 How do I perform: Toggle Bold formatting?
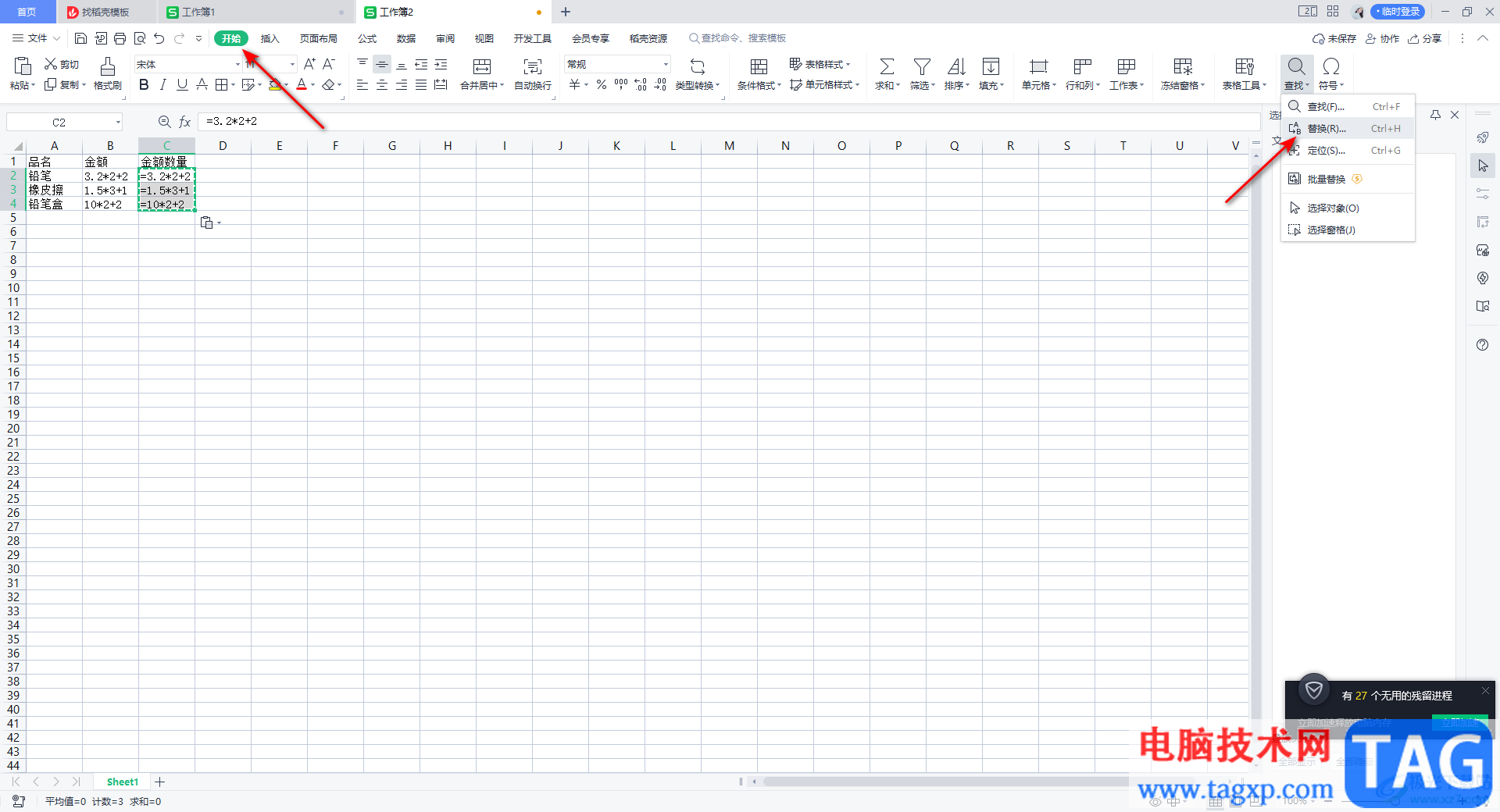tap(144, 85)
